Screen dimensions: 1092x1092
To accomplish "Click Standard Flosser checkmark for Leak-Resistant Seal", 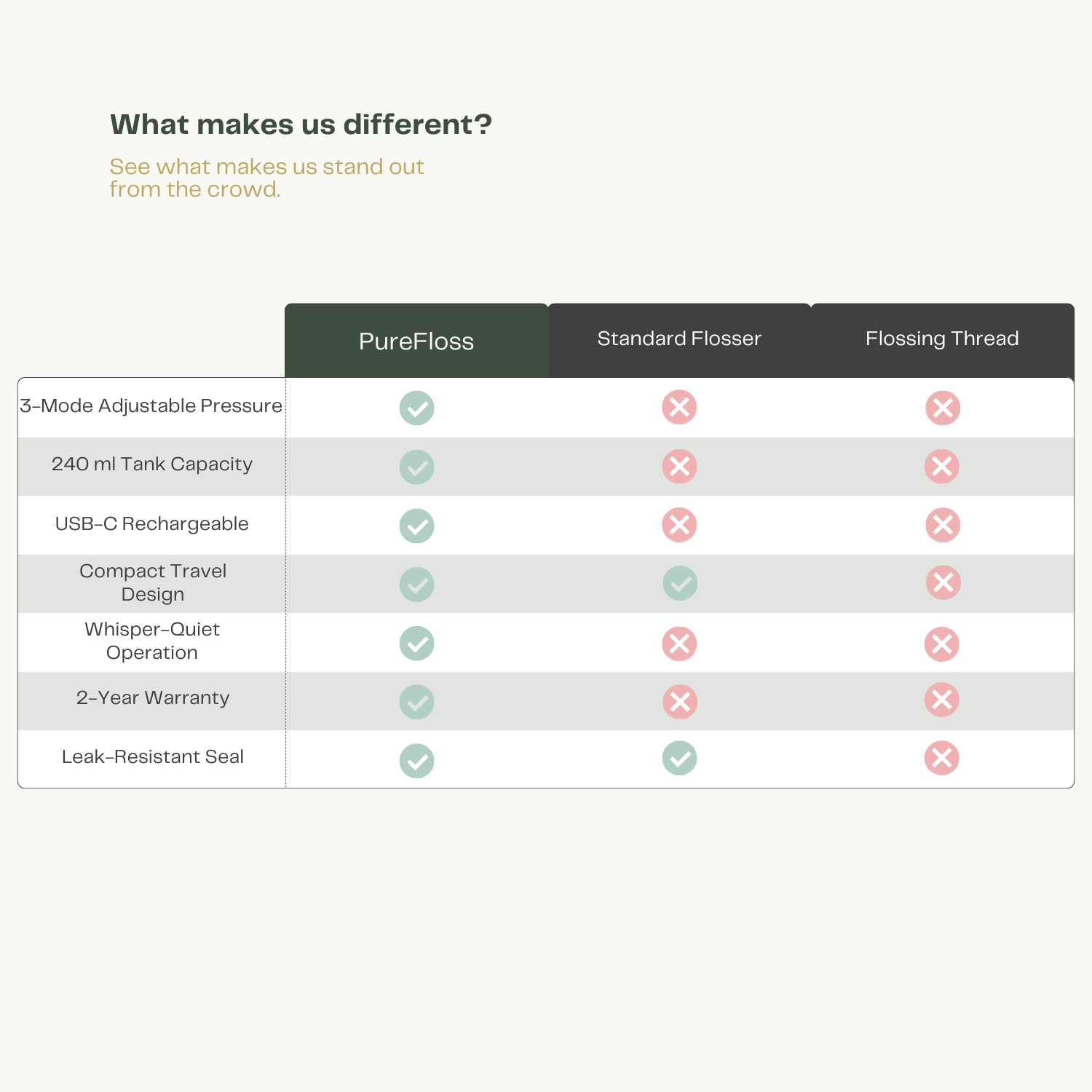I will (679, 758).
